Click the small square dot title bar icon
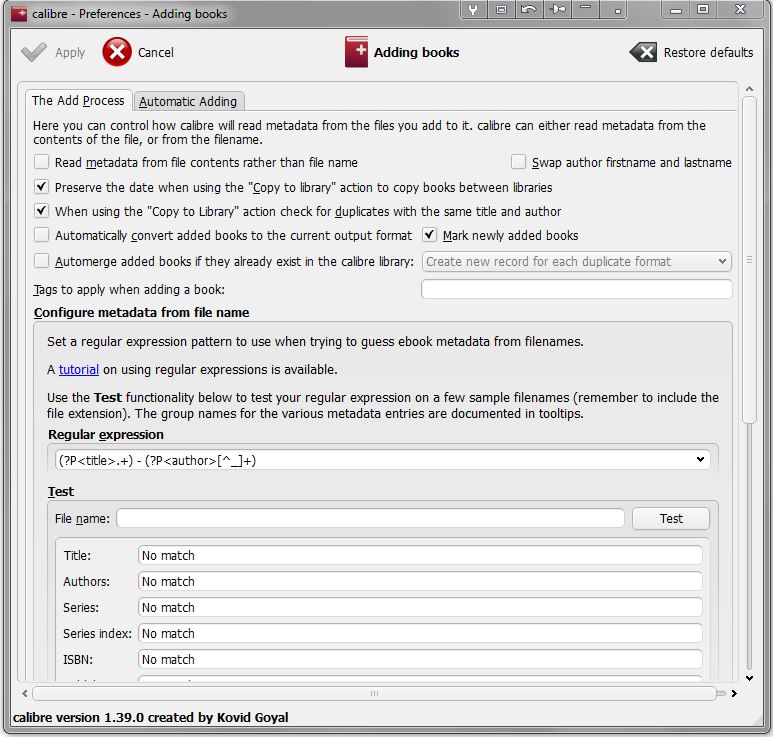773x737 pixels. point(617,11)
